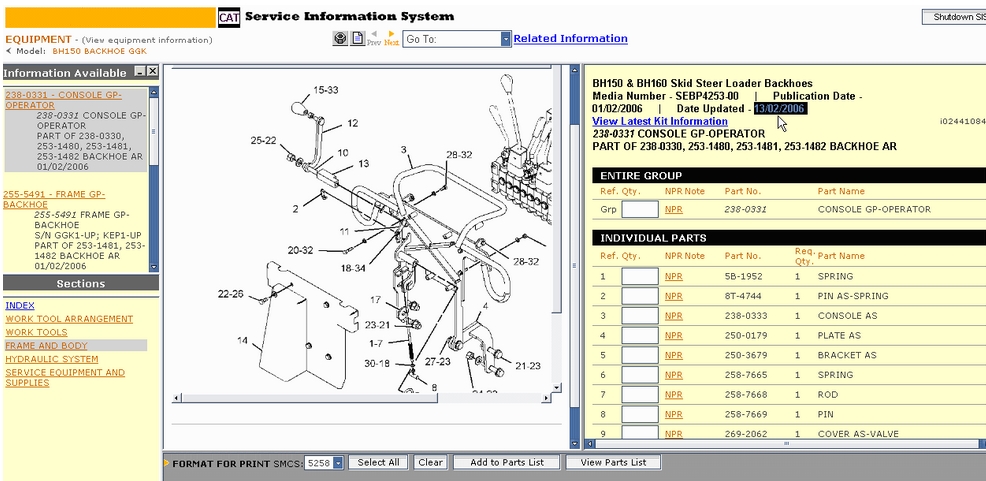Open 238-0331 - CONSOLE GP-OPERATOR link

64,100
